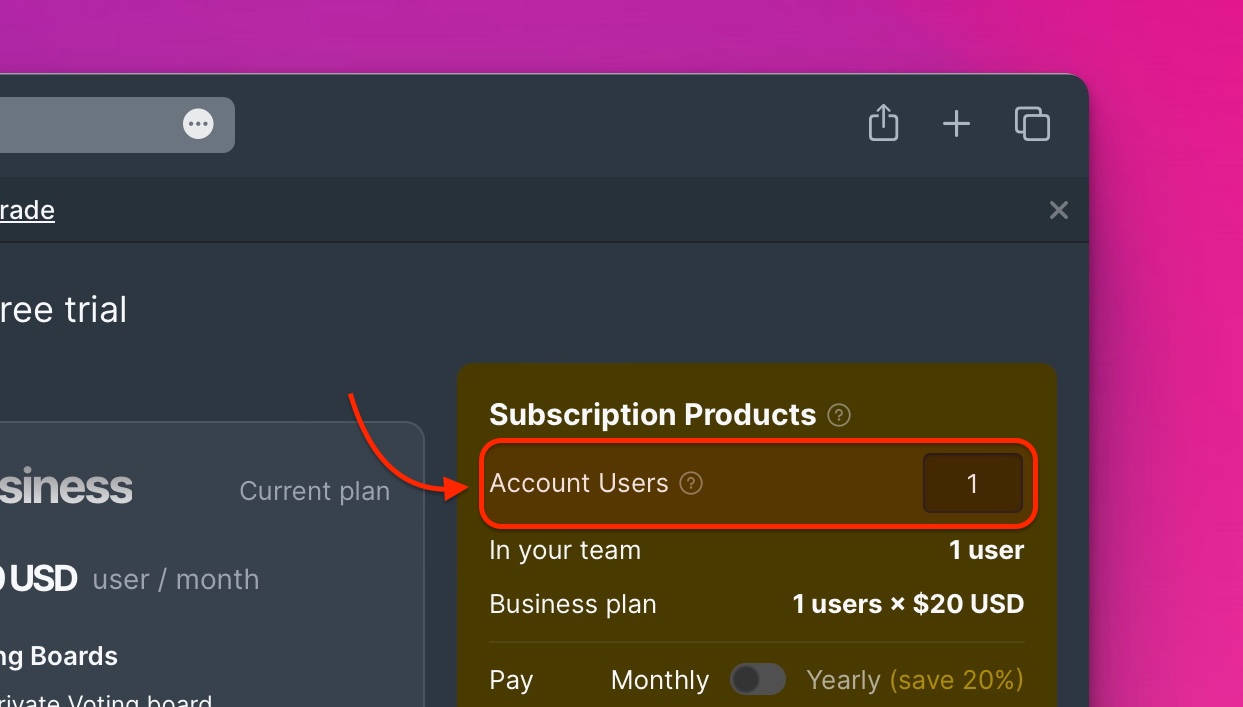This screenshot has width=1243, height=707.
Task: Click the Private Voting board feature item
Action: click(106, 700)
